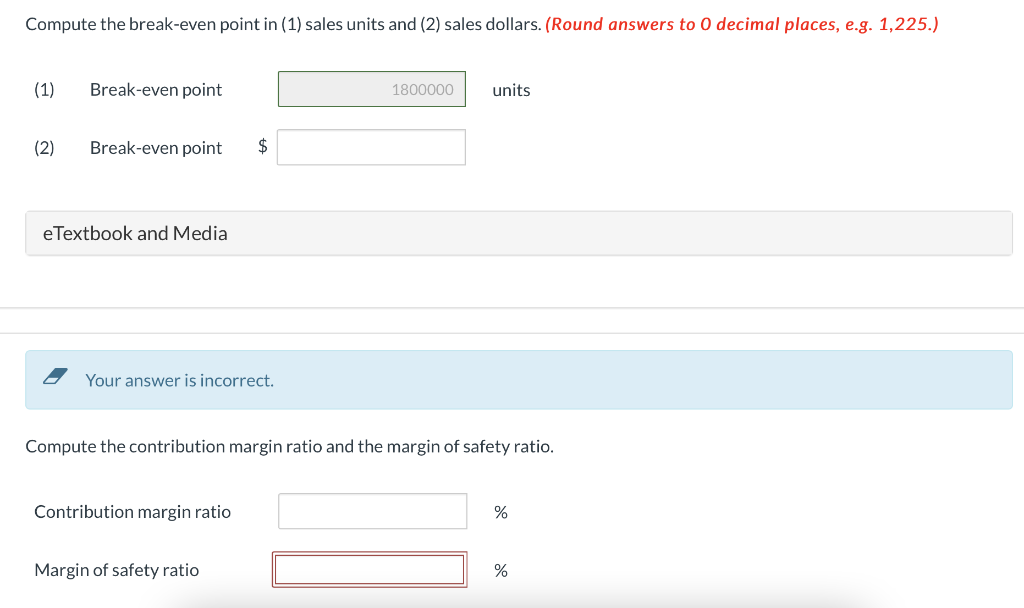Click the 'Margin of safety ratio' label text

[x=116, y=569]
